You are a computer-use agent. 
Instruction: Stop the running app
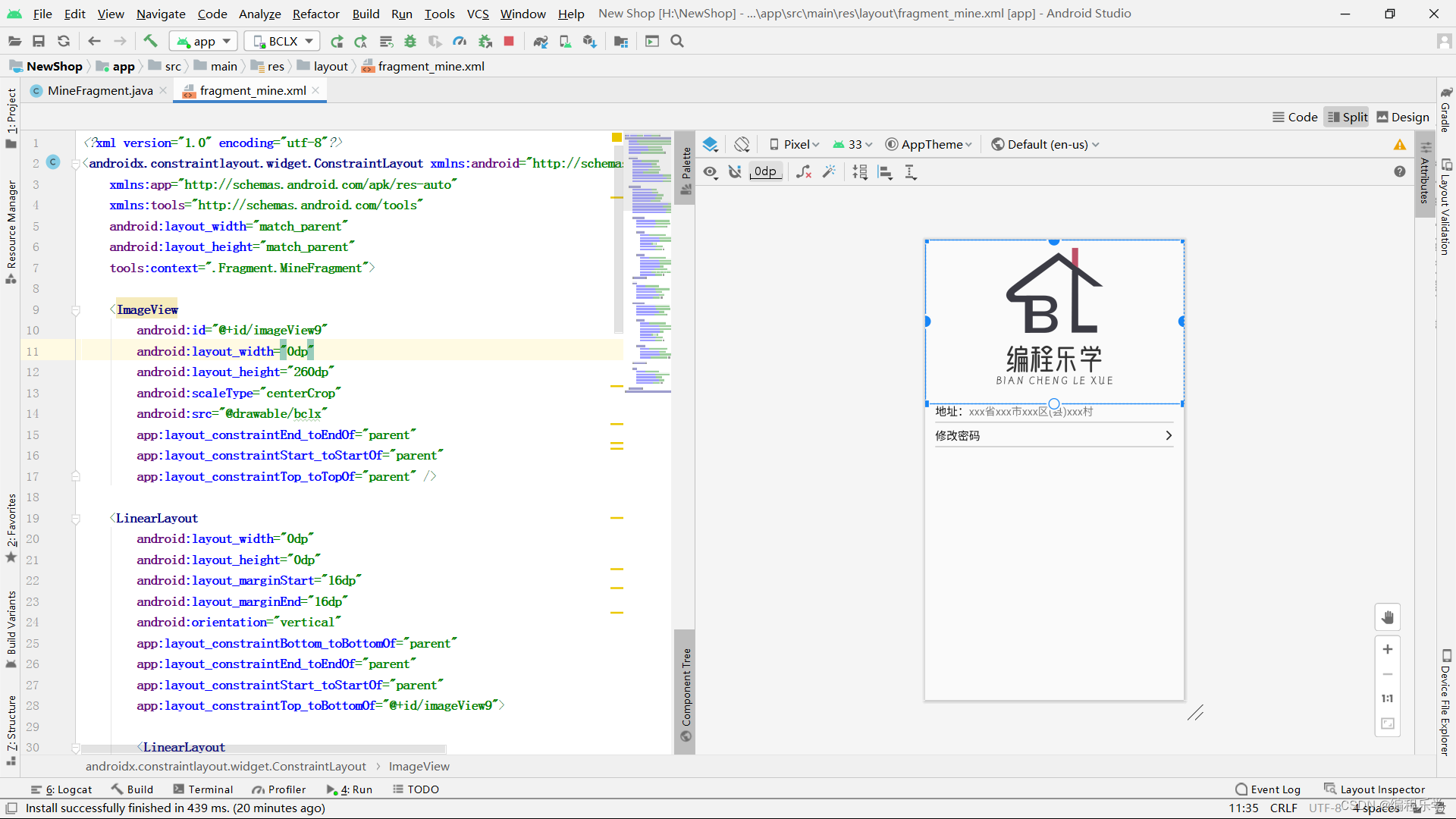pos(509,41)
